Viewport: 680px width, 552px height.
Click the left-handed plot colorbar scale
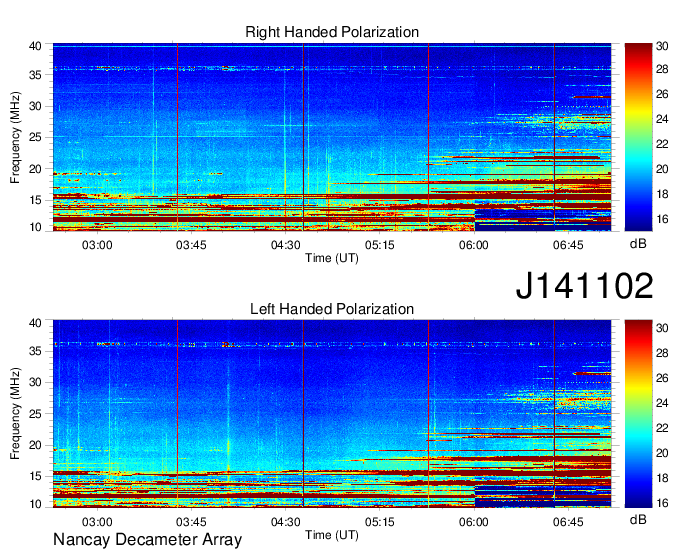coord(638,414)
